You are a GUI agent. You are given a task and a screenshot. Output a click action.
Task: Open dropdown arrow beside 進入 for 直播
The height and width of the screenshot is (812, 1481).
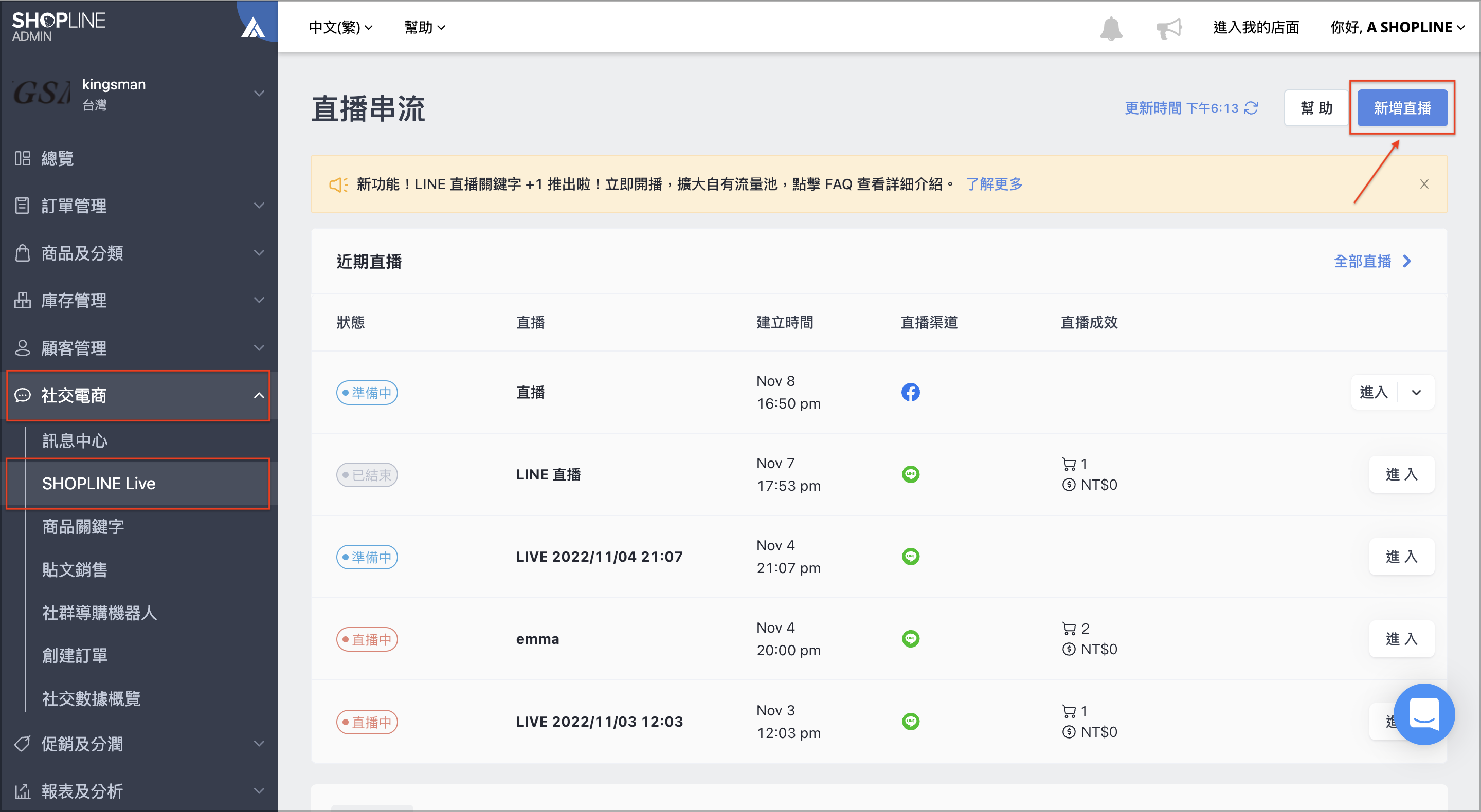pos(1416,393)
